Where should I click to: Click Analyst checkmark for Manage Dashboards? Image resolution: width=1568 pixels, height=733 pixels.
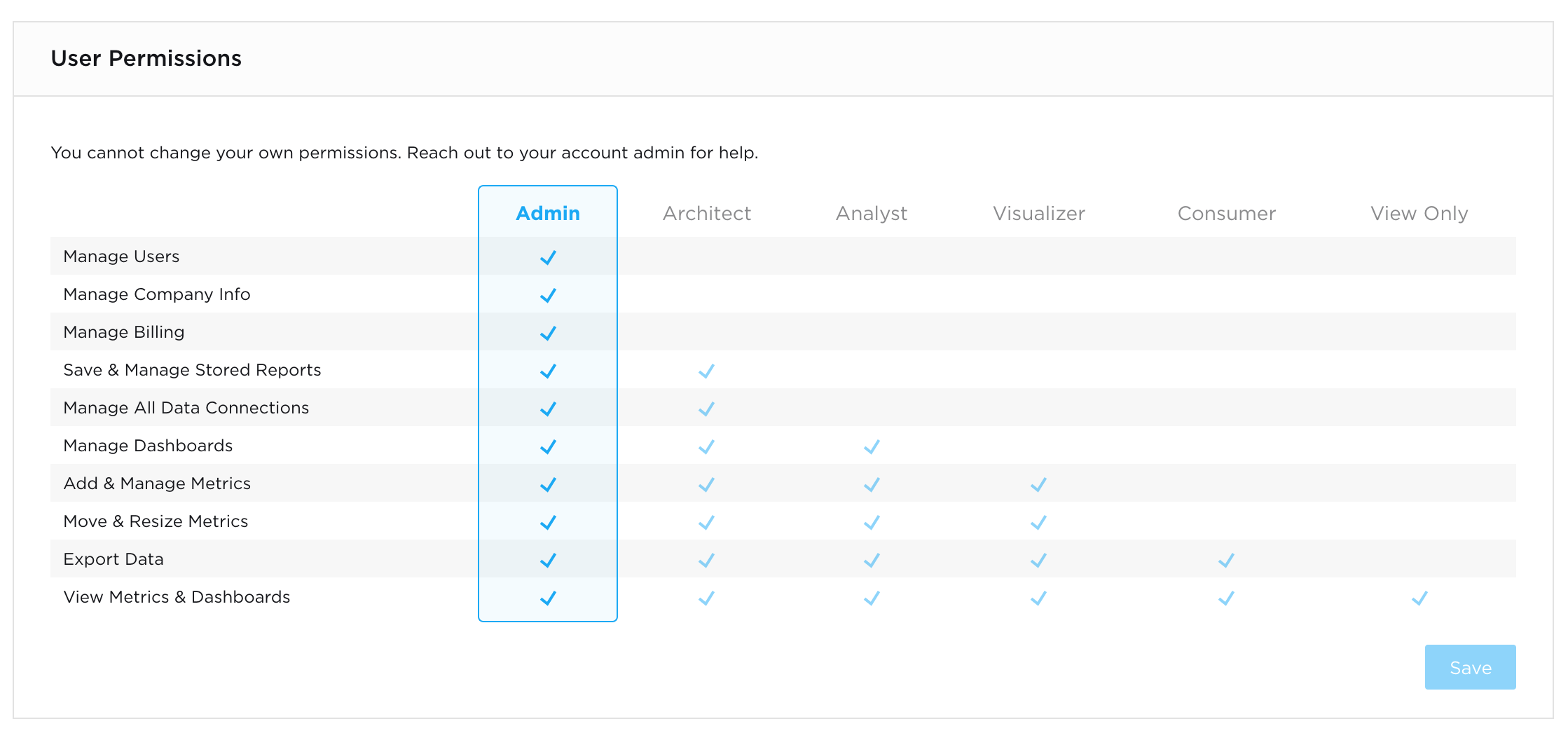(x=872, y=446)
